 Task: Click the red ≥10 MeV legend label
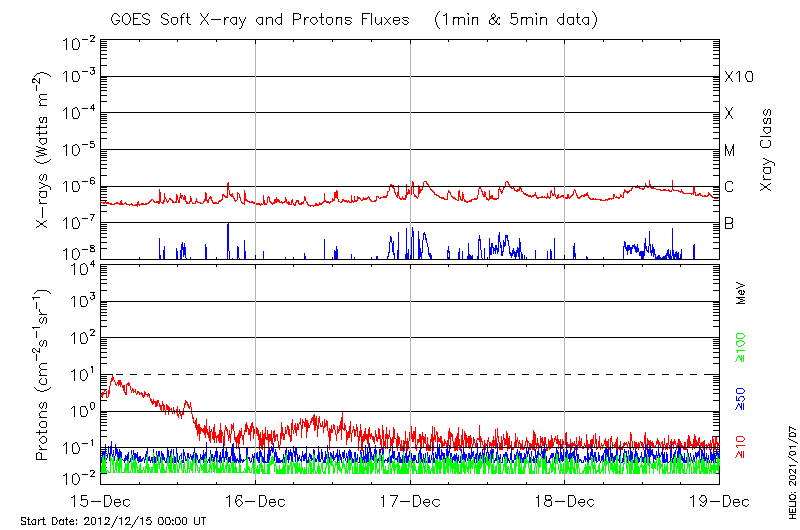pos(741,446)
